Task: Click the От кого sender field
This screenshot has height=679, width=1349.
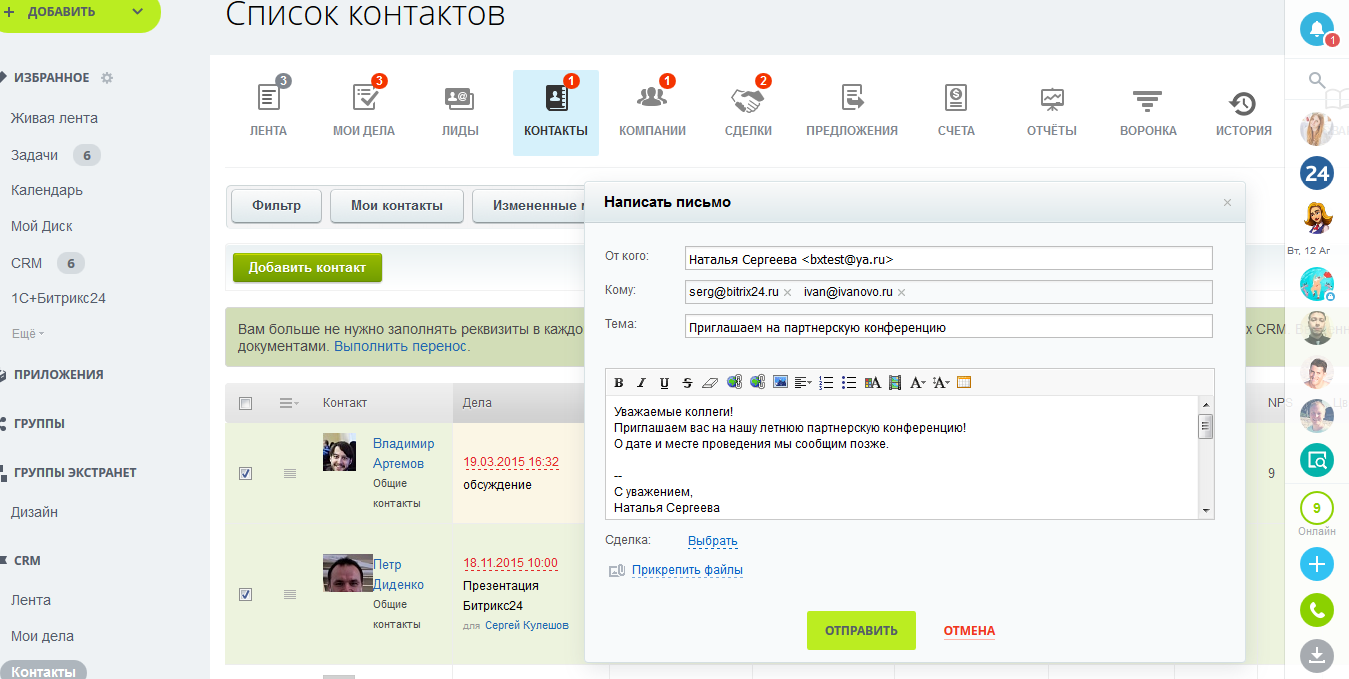Action: (948, 258)
